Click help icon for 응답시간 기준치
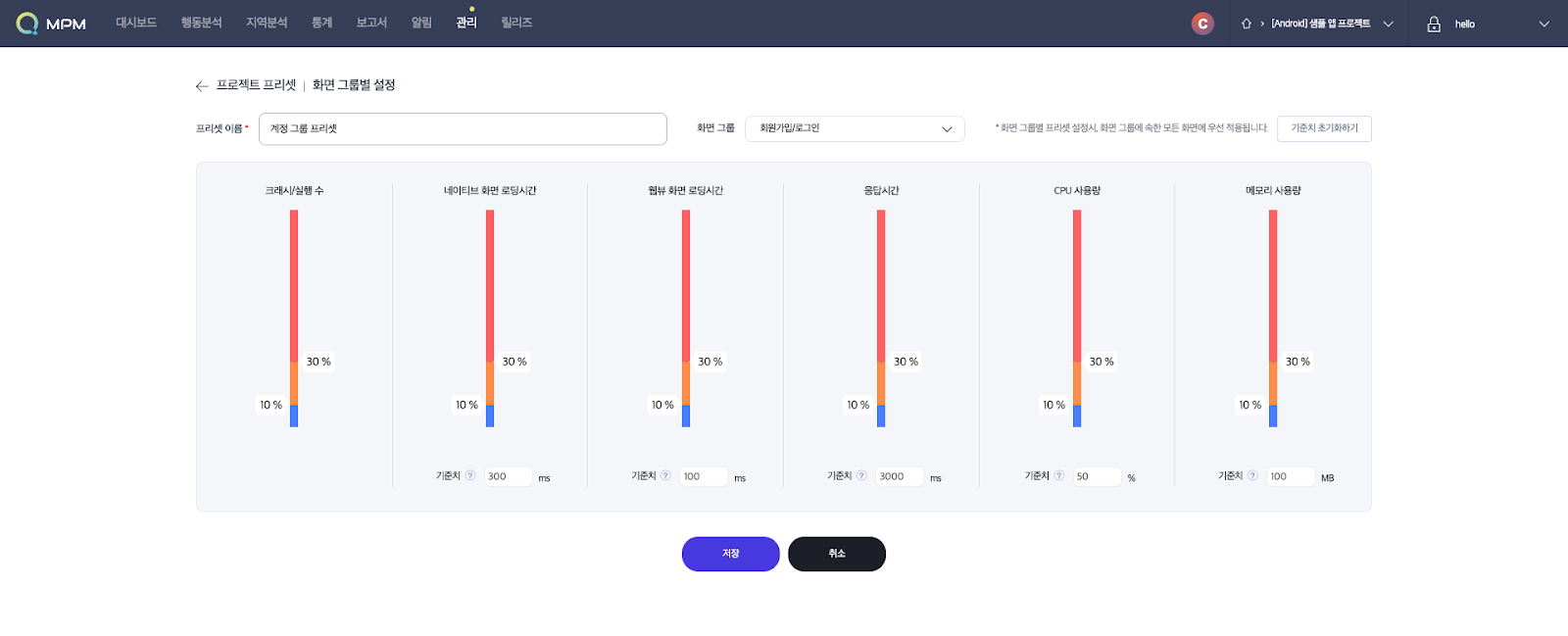1568x636 pixels. 861,476
